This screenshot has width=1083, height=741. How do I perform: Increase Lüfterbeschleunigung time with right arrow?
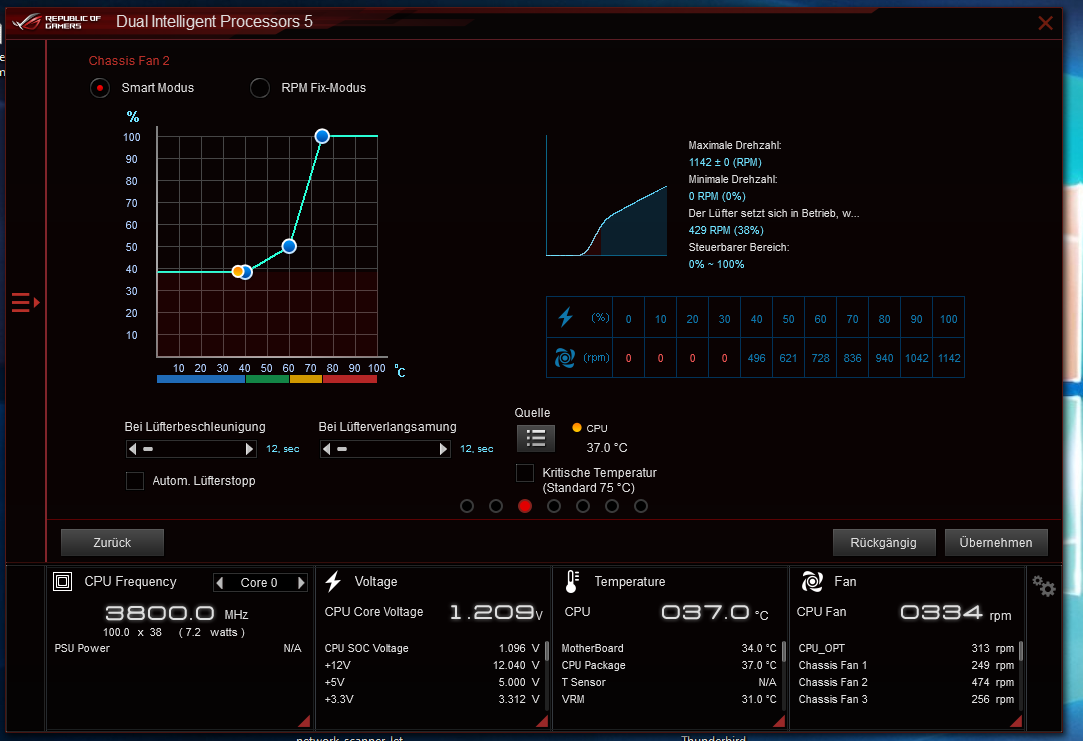[x=249, y=449]
